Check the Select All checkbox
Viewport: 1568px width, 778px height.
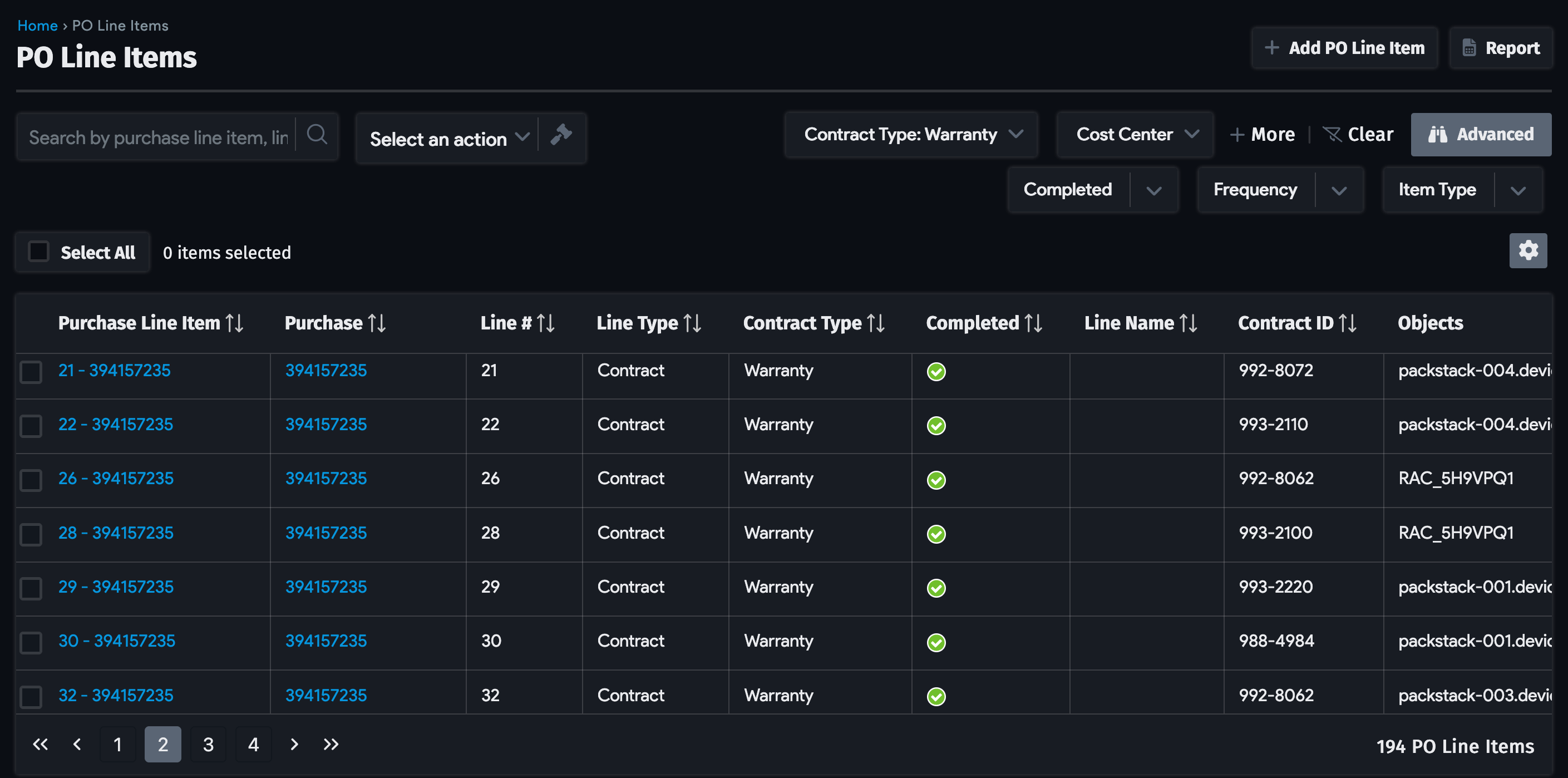pyautogui.click(x=39, y=252)
